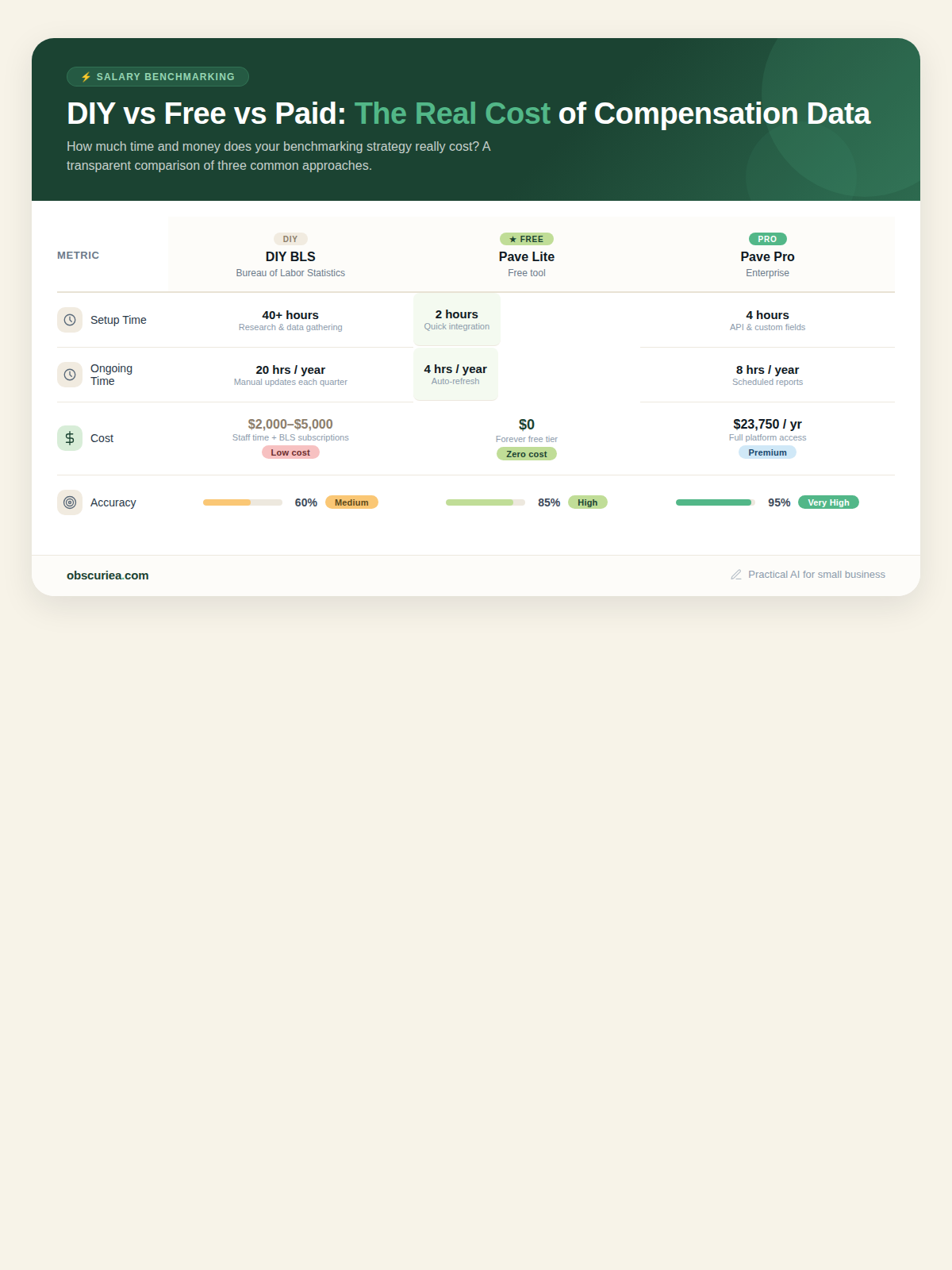Click the '40+ hours' setup value
Viewport: 952px width, 1270px height.
click(290, 315)
